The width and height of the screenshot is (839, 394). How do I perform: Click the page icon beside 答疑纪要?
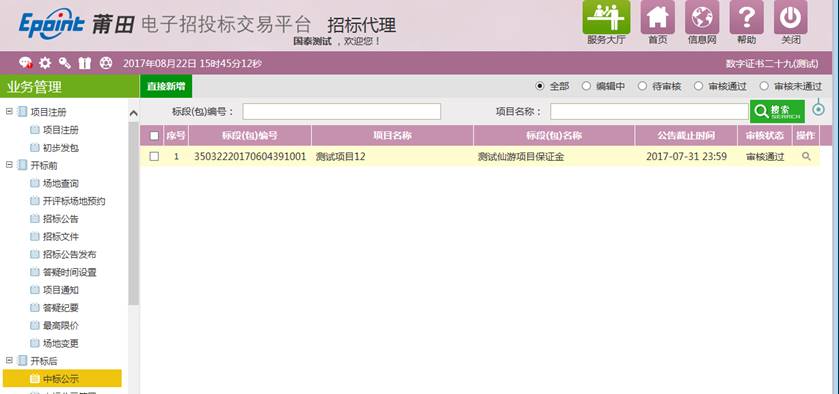[35, 308]
